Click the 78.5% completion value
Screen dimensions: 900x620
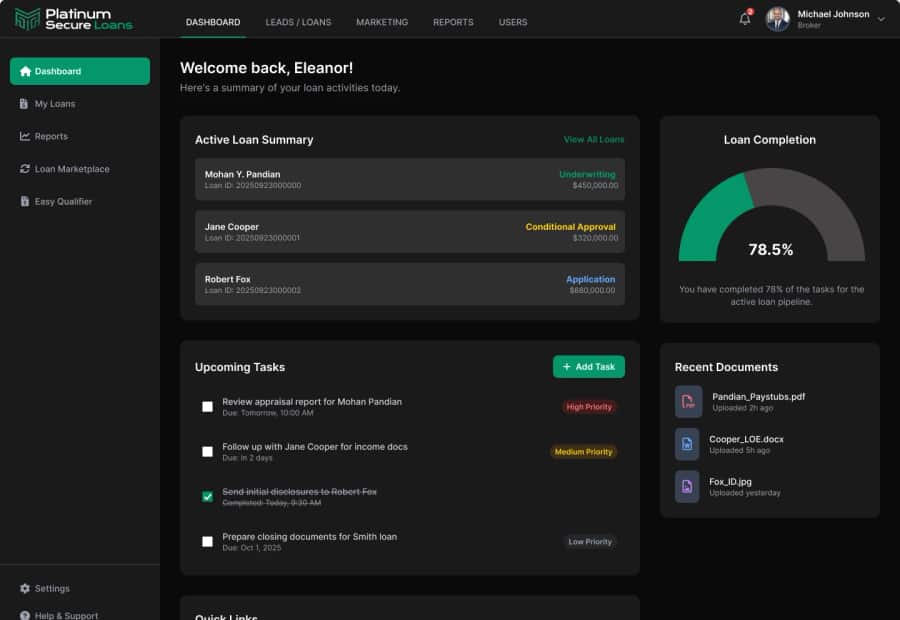[x=771, y=250]
